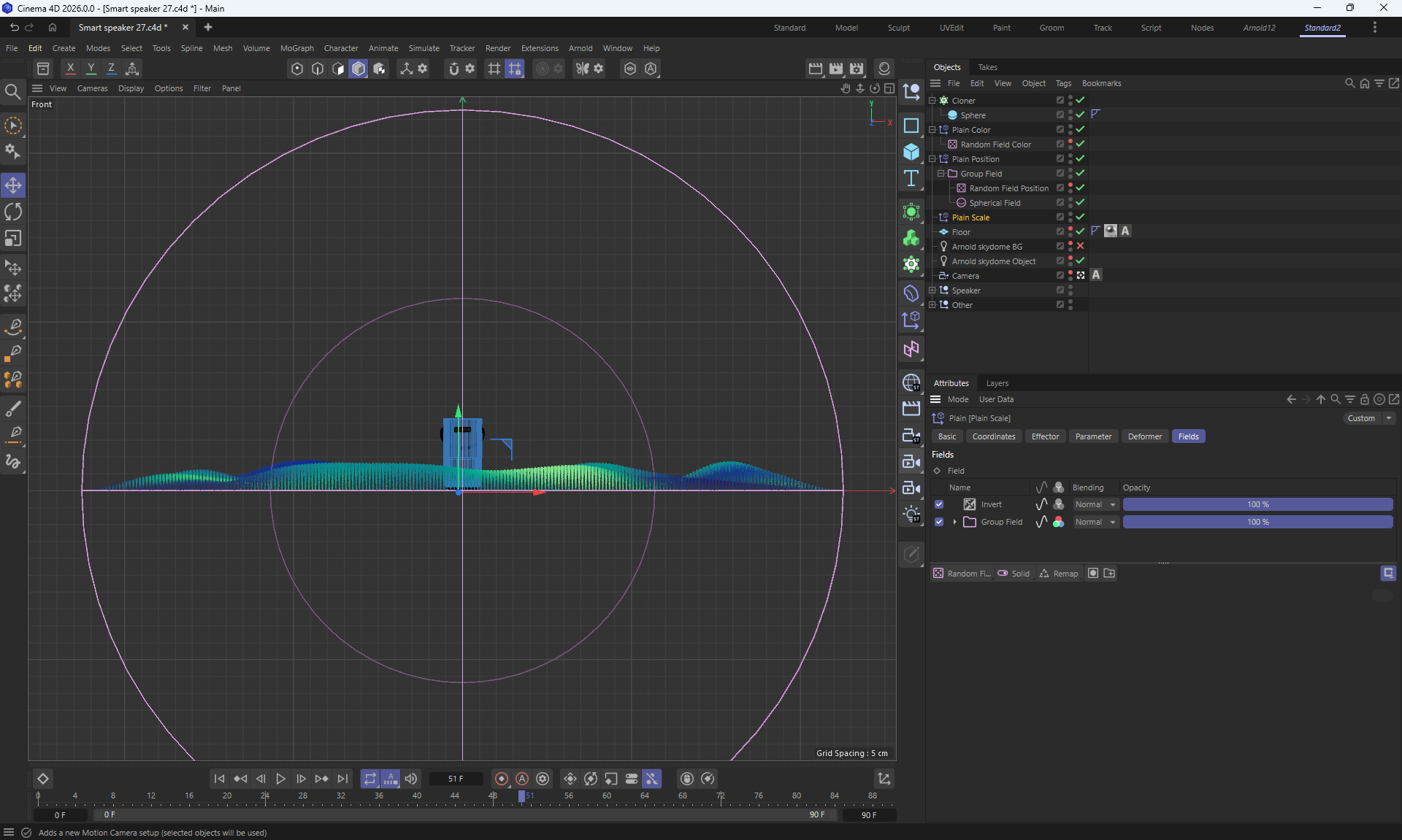Click the current frame field 51 F
Viewport: 1402px width, 840px height.
(456, 779)
